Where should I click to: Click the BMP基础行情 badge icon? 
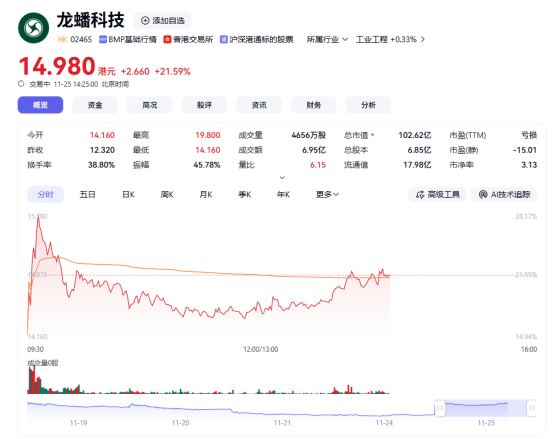(103, 40)
